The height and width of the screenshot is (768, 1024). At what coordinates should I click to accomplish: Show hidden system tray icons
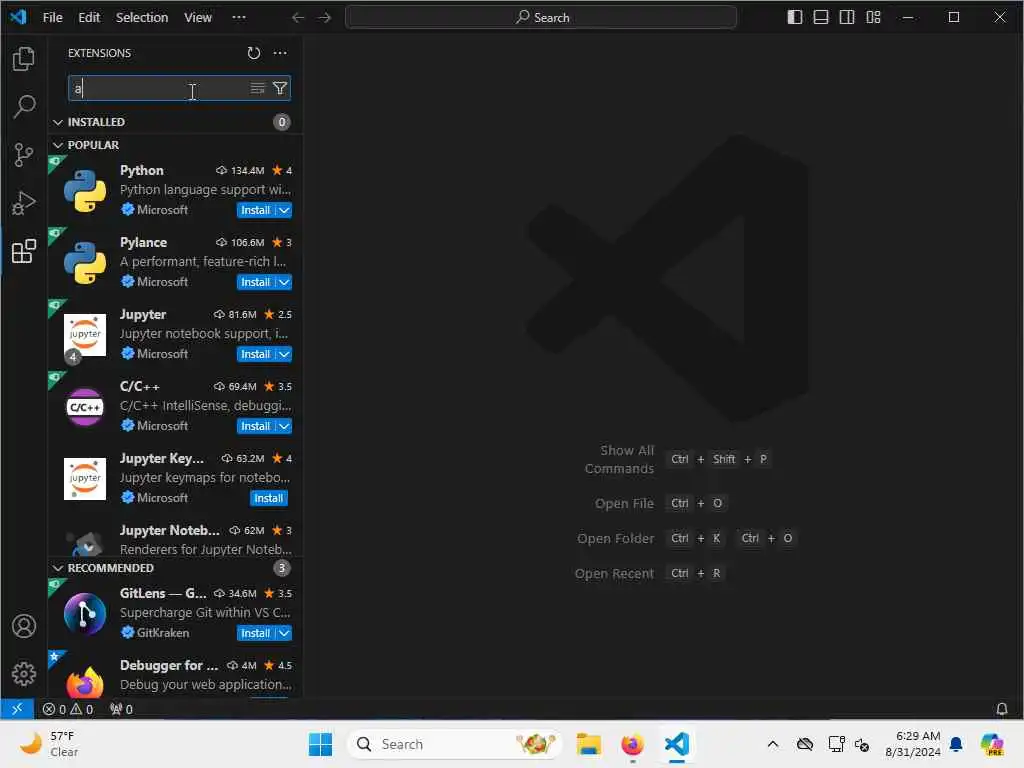[x=773, y=744]
